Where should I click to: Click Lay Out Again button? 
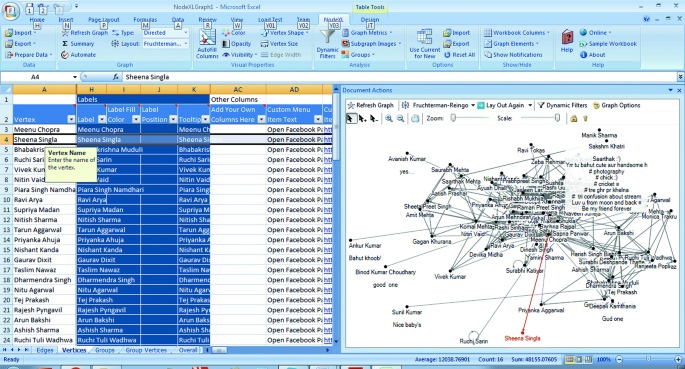coord(501,105)
